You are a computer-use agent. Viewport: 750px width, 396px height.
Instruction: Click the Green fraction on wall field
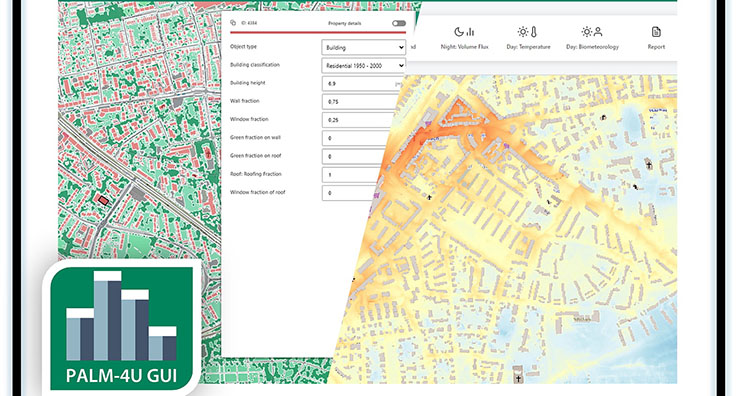[356, 138]
